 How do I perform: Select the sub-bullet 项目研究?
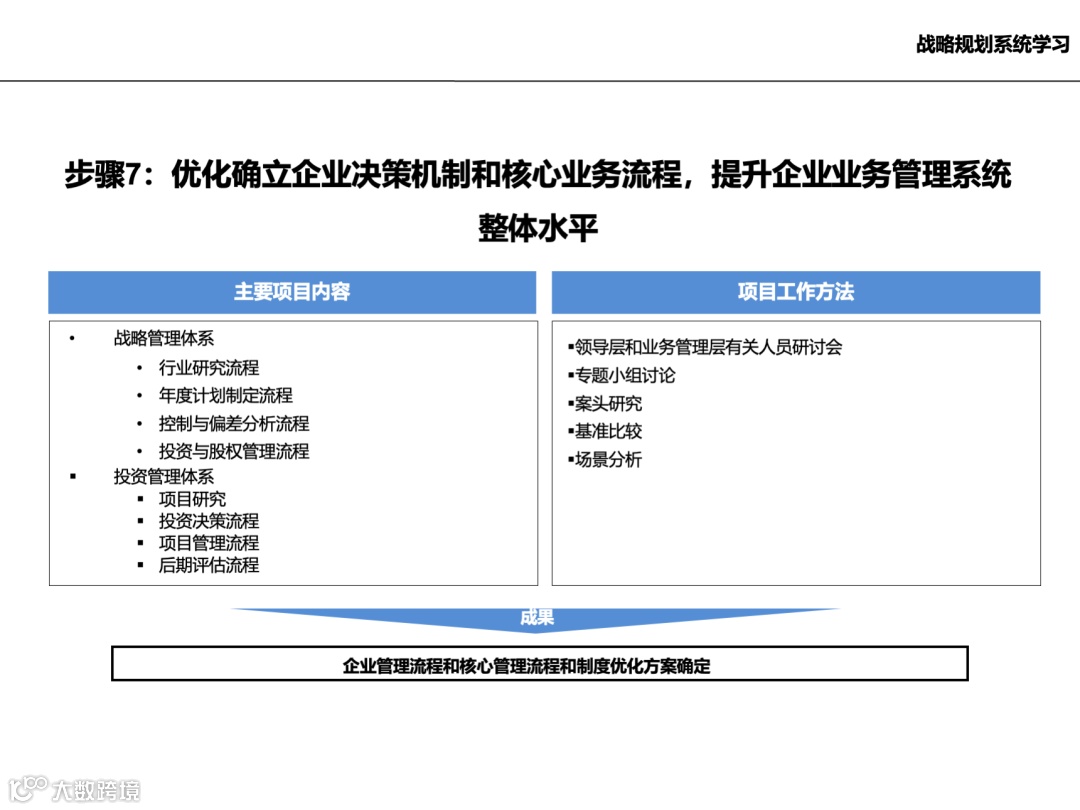click(x=192, y=499)
